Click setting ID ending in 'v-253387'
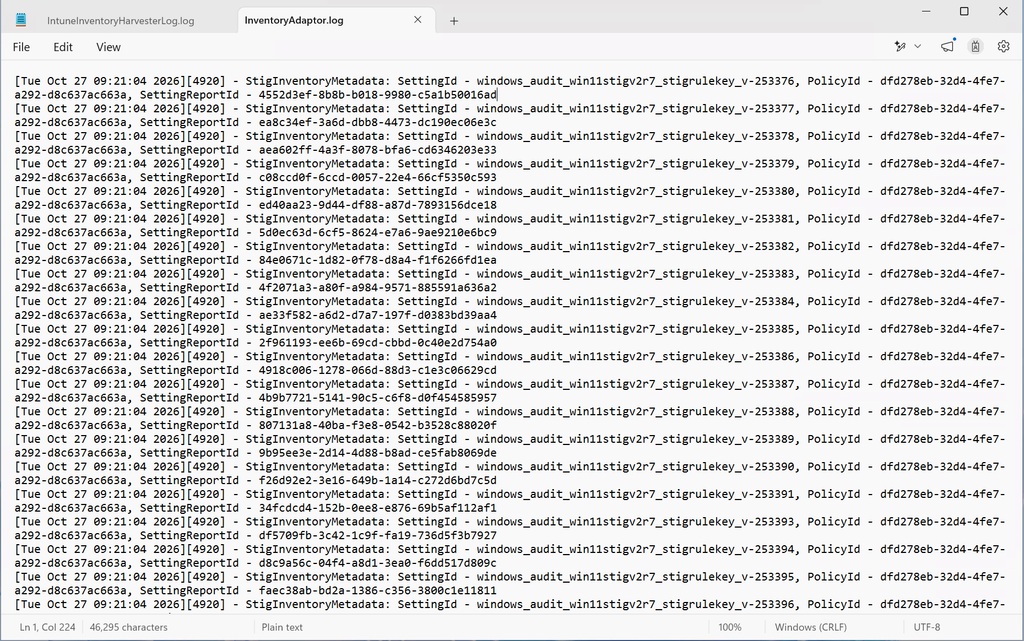The image size is (1024, 641). 635,384
